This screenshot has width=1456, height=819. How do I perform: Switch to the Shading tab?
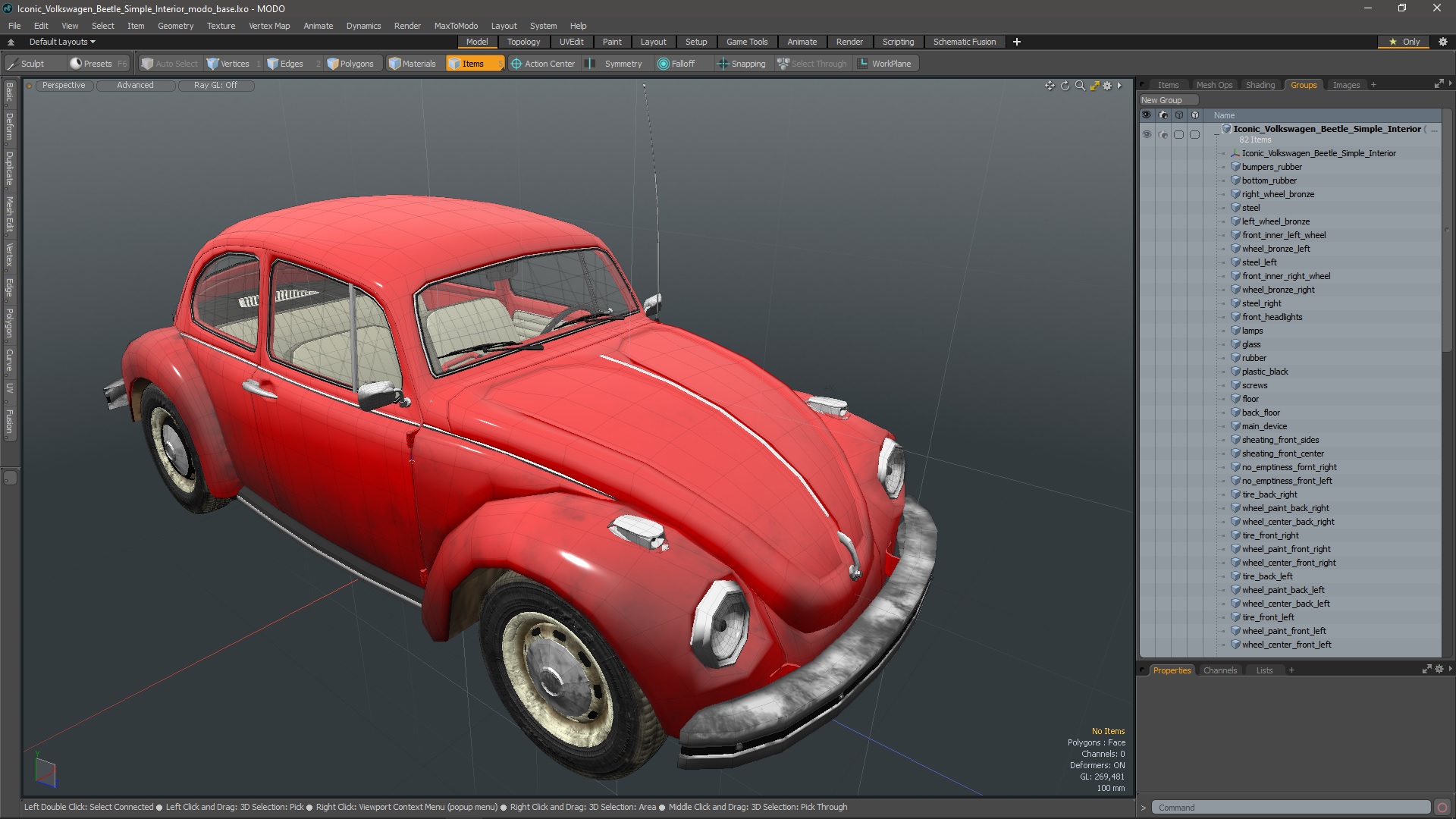point(1260,85)
